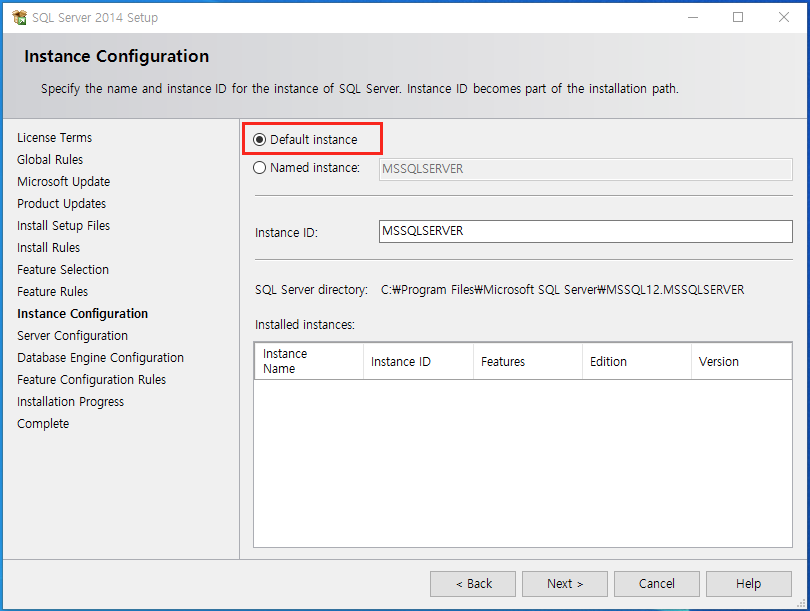Select the Install Setup Files step
810x611 pixels.
tap(64, 226)
